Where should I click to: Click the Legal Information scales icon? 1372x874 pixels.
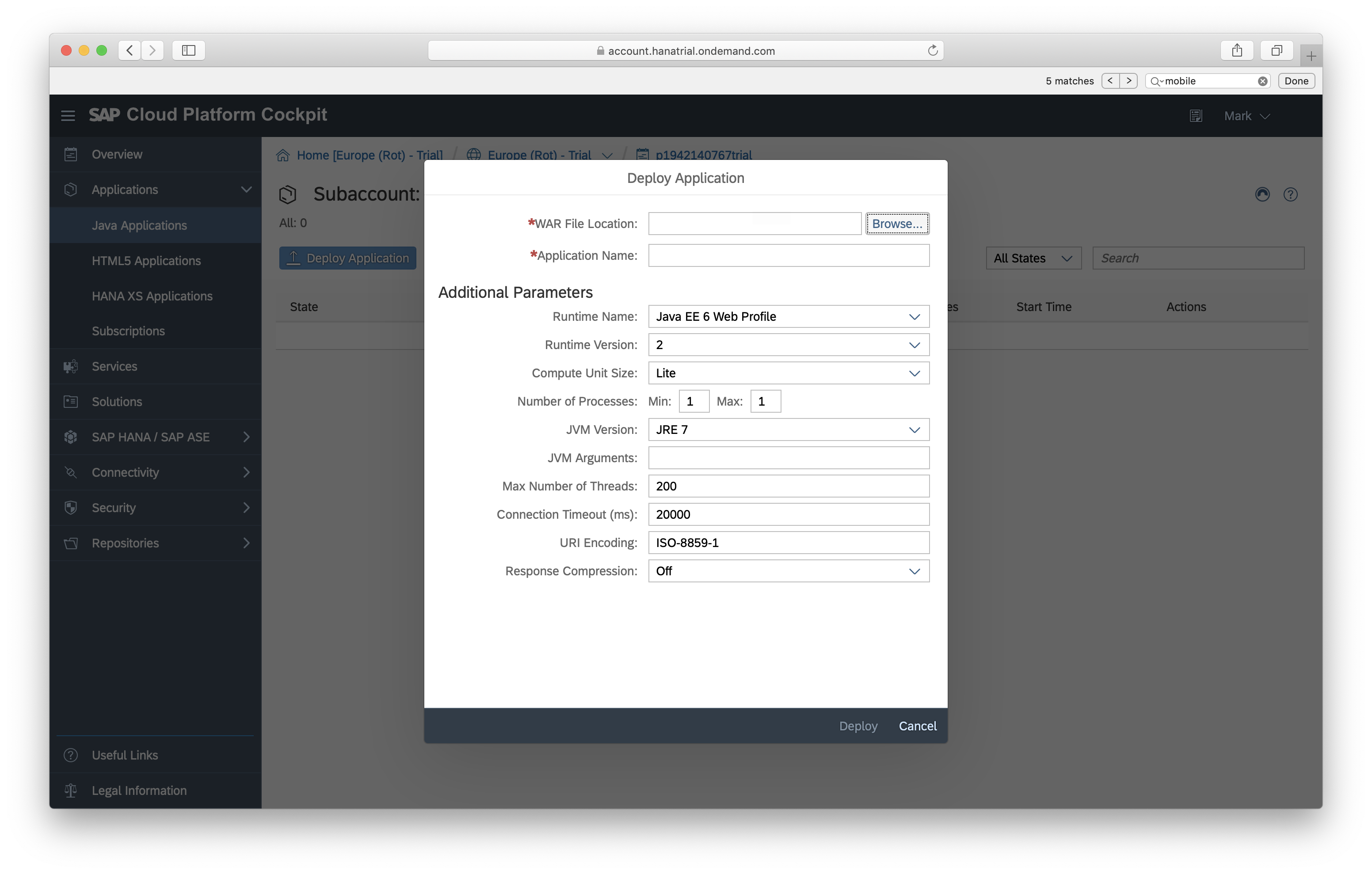click(71, 790)
